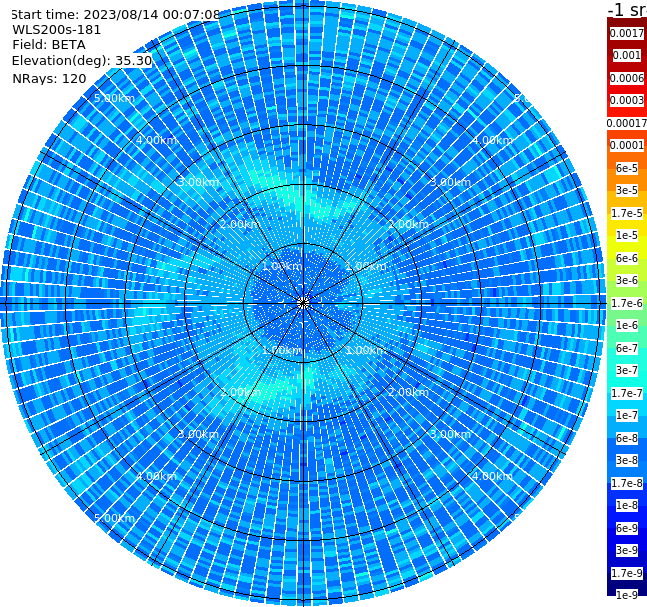The image size is (647, 607).
Task: Click the upper-right 4.00km range label
Action: (x=492, y=140)
